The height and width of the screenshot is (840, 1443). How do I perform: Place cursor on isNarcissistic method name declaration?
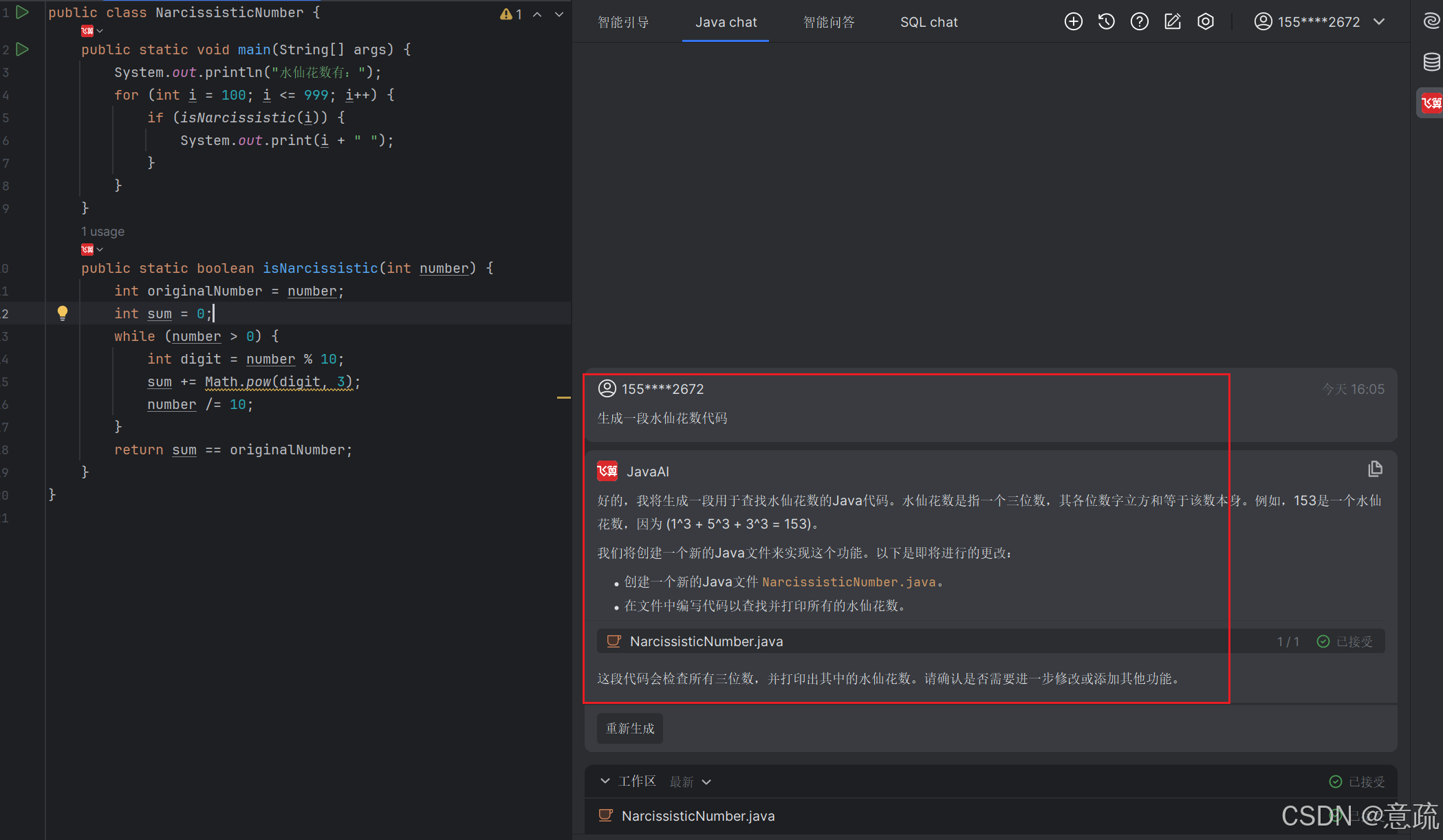(321, 268)
